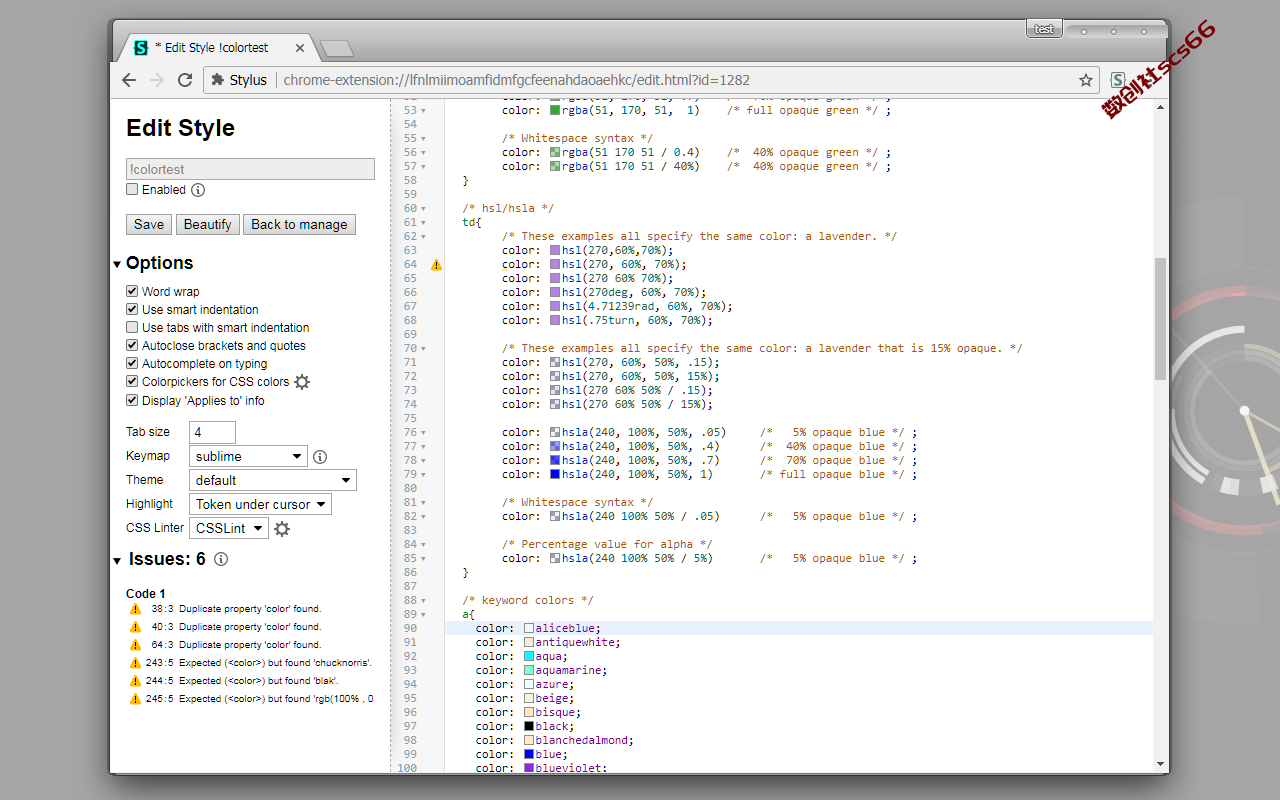Open CSS Linter settings gear
Image resolution: width=1280 pixels, height=800 pixels.
coord(282,528)
